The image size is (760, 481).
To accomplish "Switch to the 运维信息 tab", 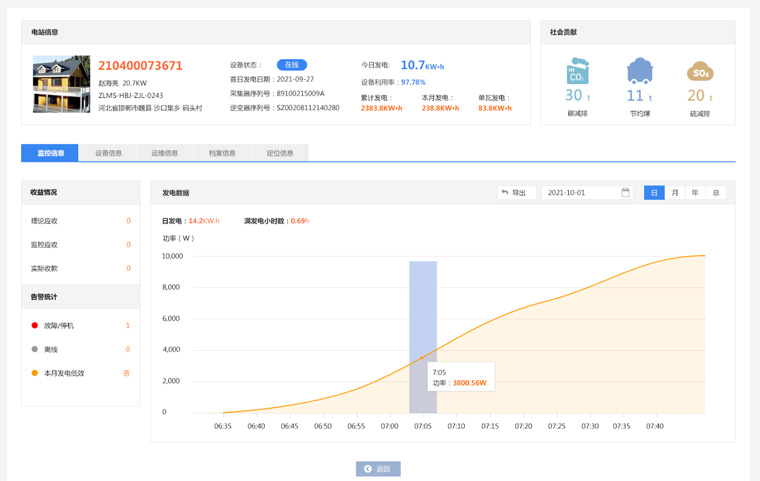I will [165, 153].
